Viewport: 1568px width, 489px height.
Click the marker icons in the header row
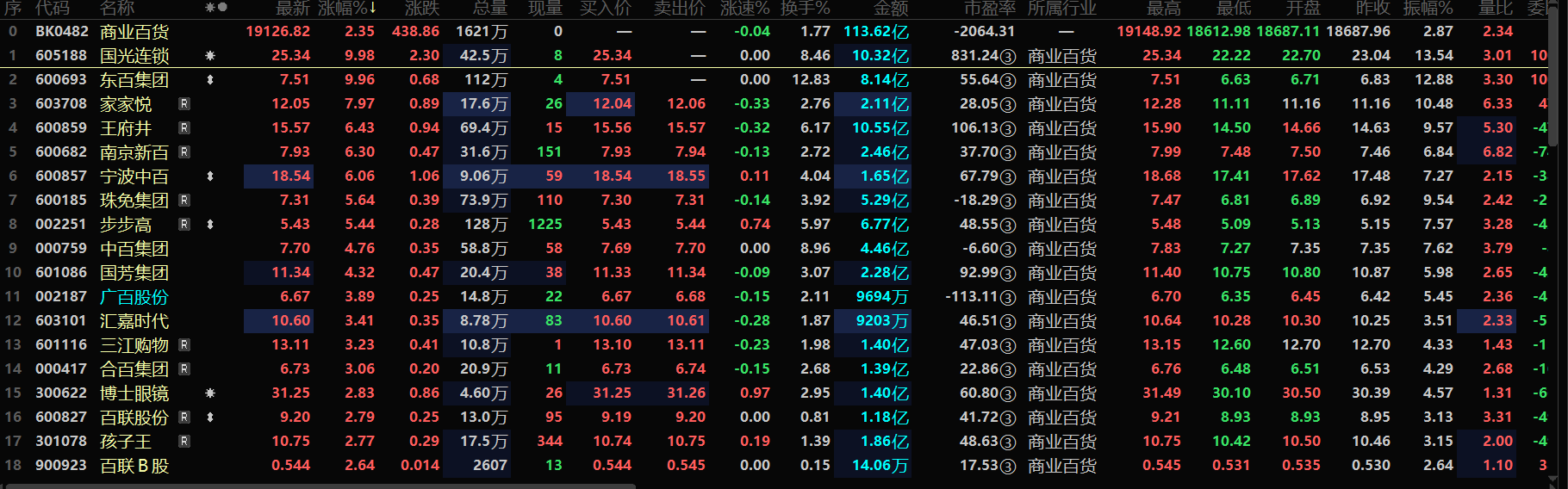tap(216, 8)
